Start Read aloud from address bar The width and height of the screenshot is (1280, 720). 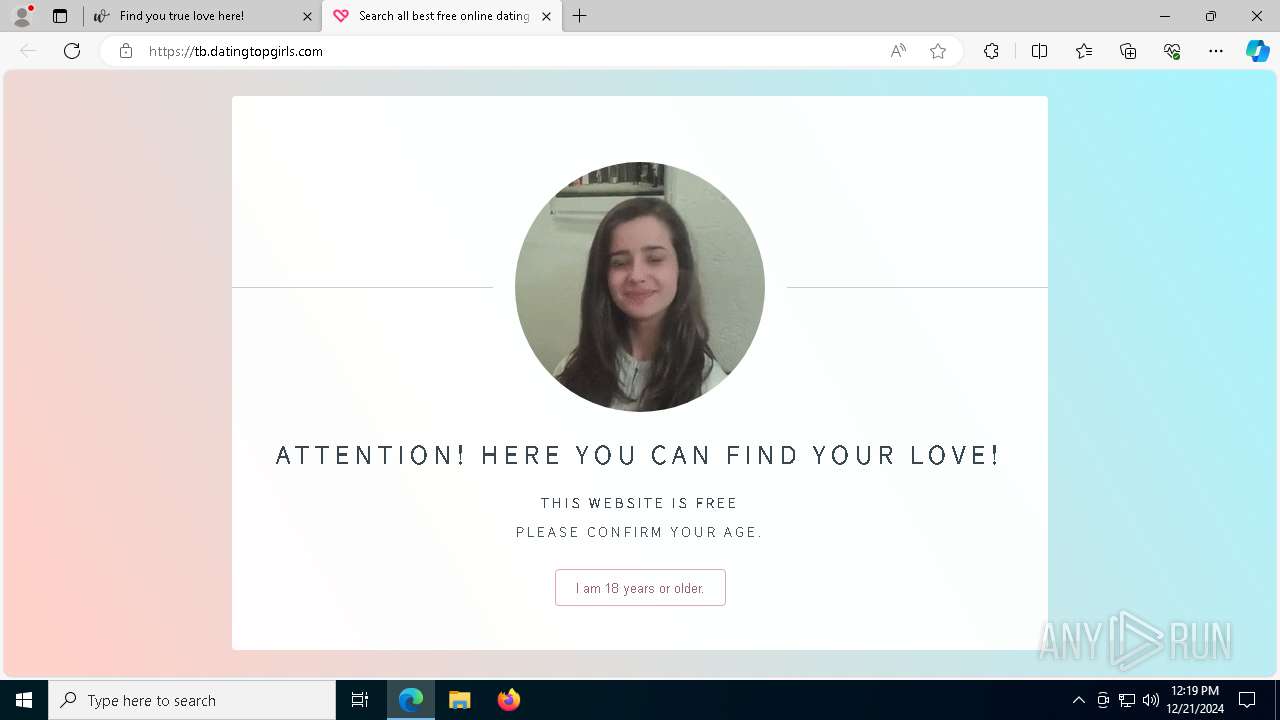click(898, 51)
